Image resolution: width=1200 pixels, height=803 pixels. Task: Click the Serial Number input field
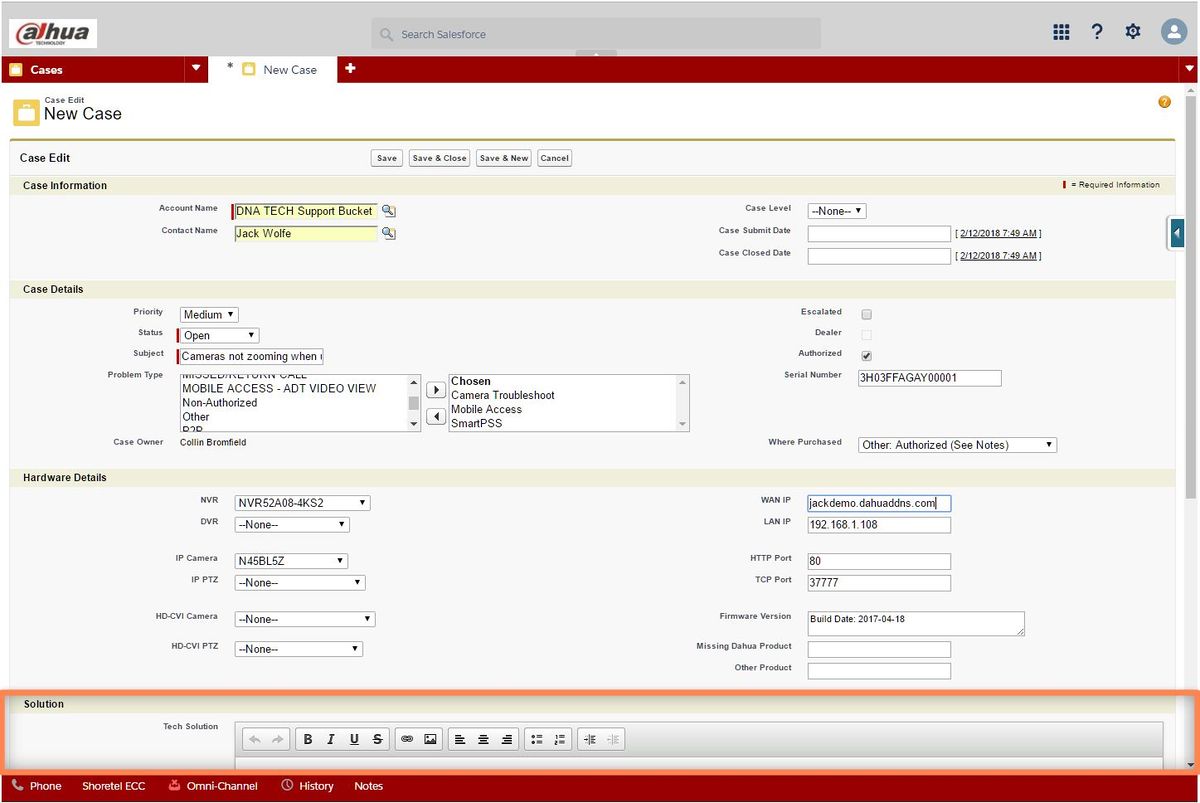click(929, 378)
